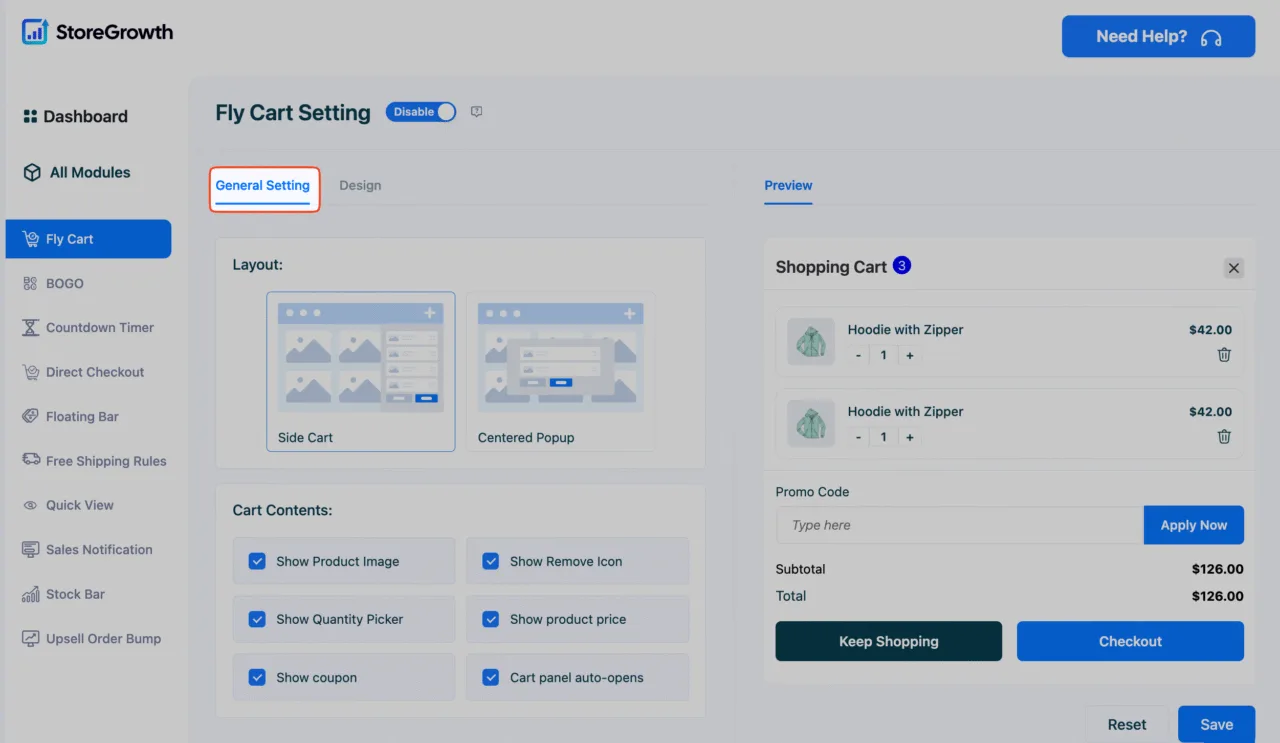The width and height of the screenshot is (1280, 743).
Task: Switch to the Design tab
Action: click(x=360, y=185)
